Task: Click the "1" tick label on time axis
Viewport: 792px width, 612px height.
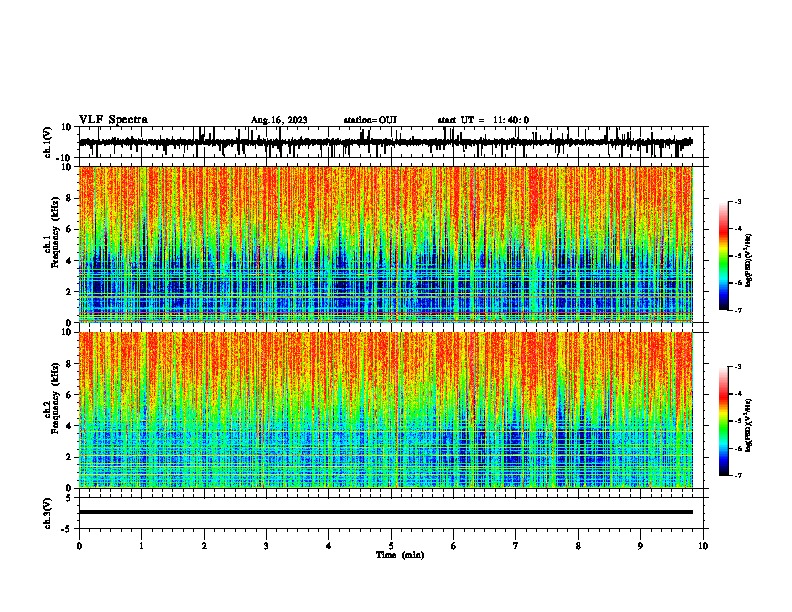Action: (x=141, y=546)
